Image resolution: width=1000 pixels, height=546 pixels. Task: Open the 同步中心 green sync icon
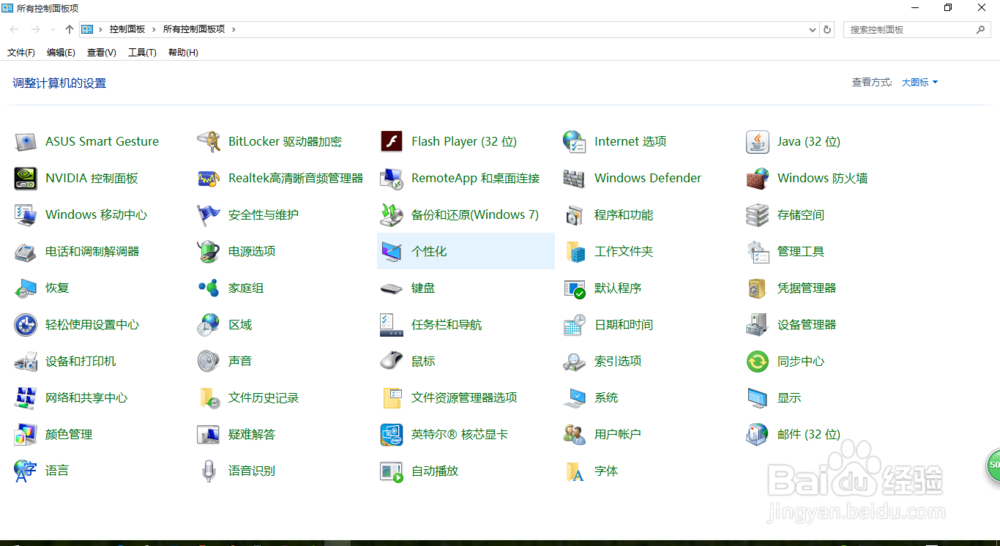(x=757, y=361)
